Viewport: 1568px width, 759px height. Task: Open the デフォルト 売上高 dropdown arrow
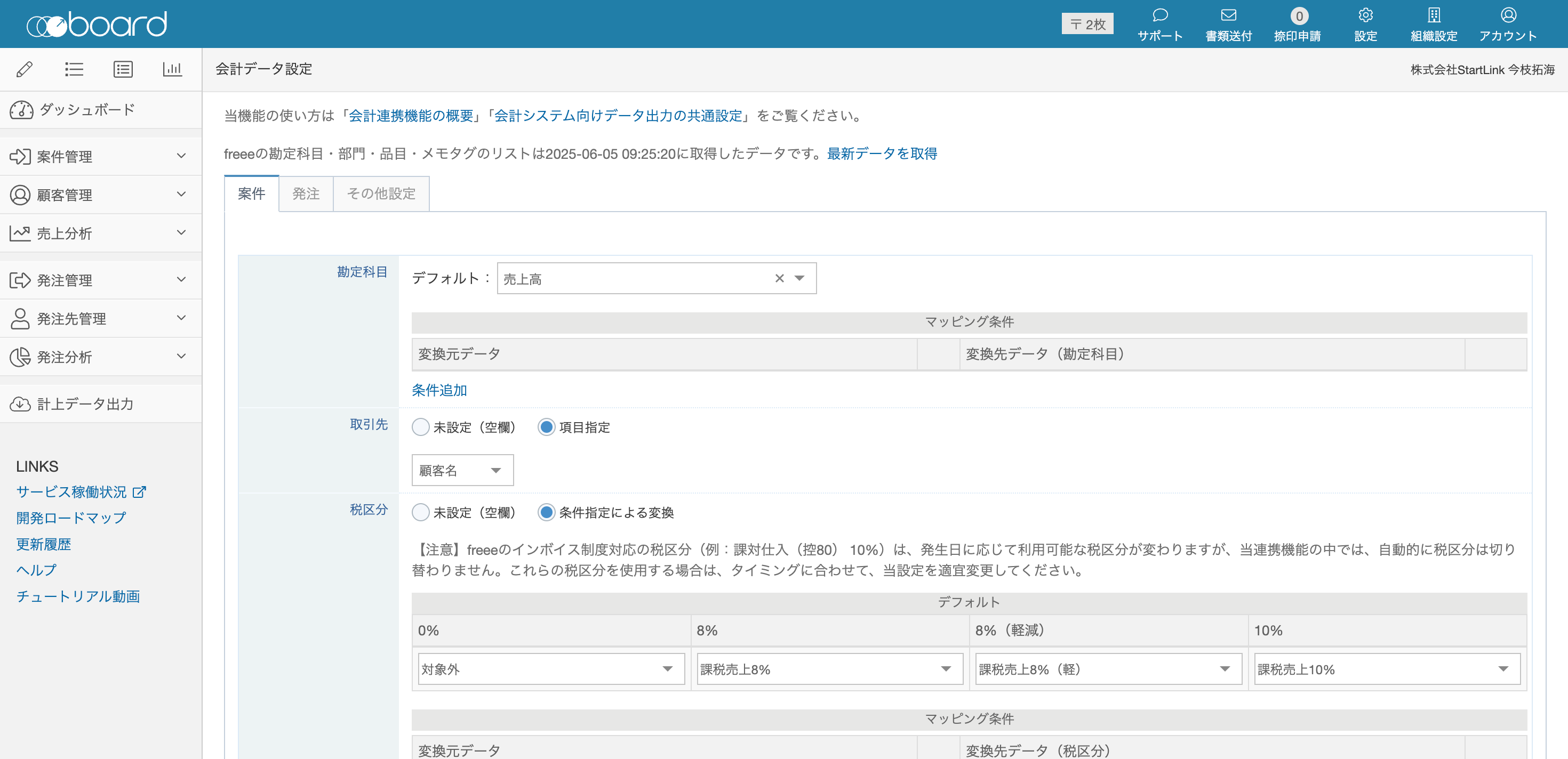pyautogui.click(x=800, y=279)
